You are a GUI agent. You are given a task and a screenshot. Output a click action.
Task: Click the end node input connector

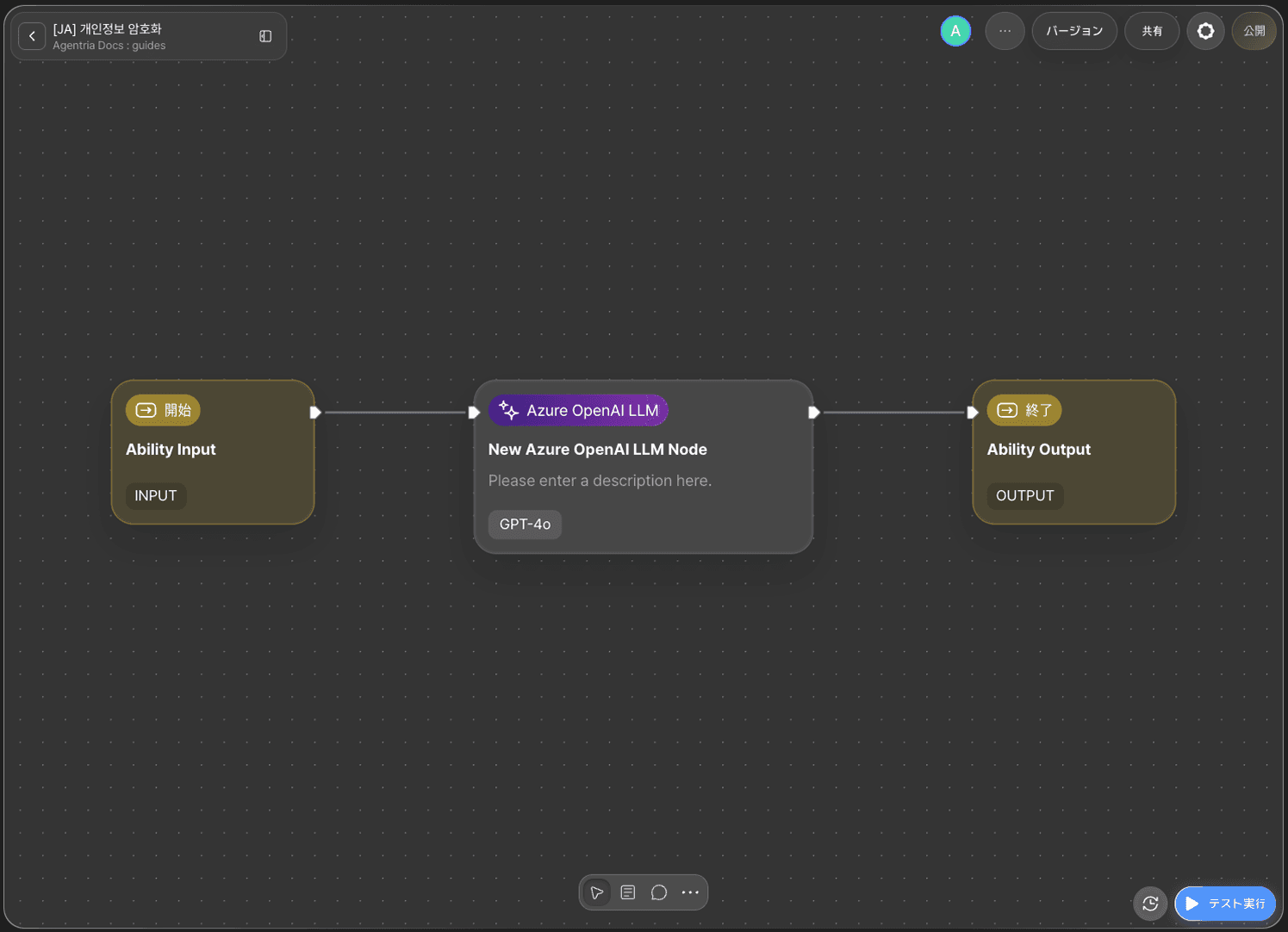(x=973, y=413)
